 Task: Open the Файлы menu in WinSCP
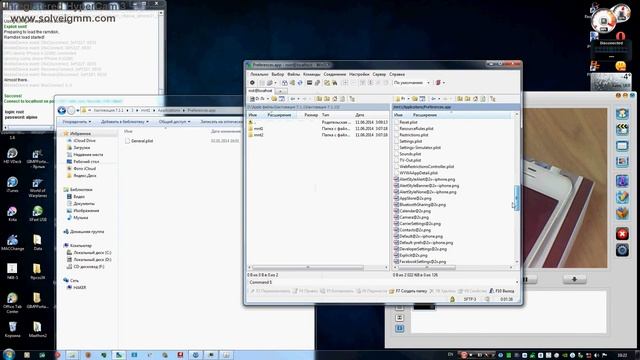[x=293, y=74]
